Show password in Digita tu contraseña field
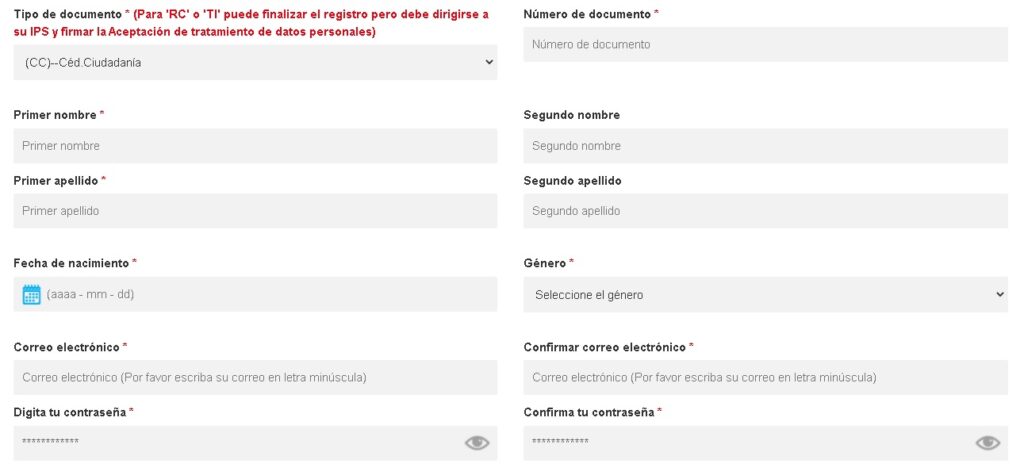This screenshot has height=475, width=1024. 477,443
